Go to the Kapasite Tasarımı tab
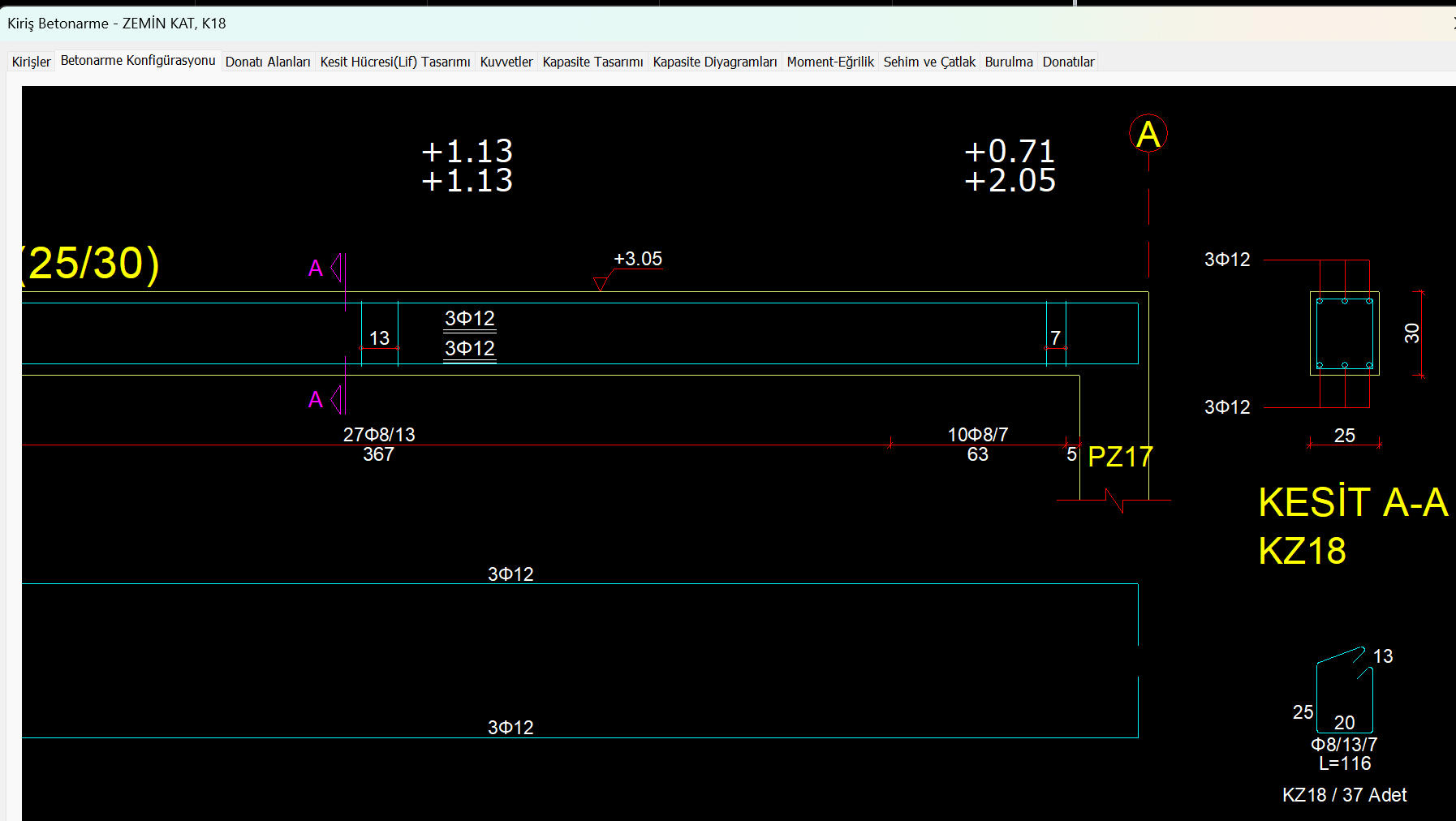 click(x=592, y=62)
